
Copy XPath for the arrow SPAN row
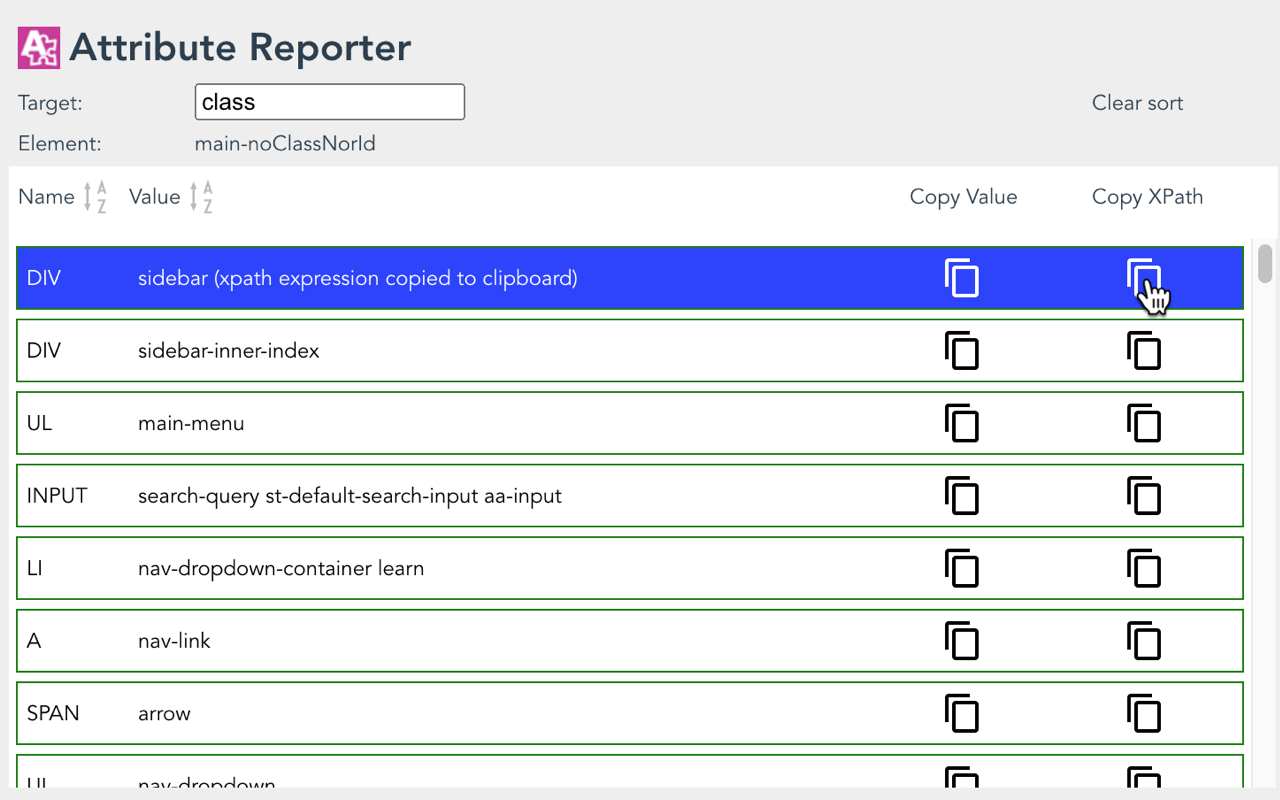(1144, 713)
